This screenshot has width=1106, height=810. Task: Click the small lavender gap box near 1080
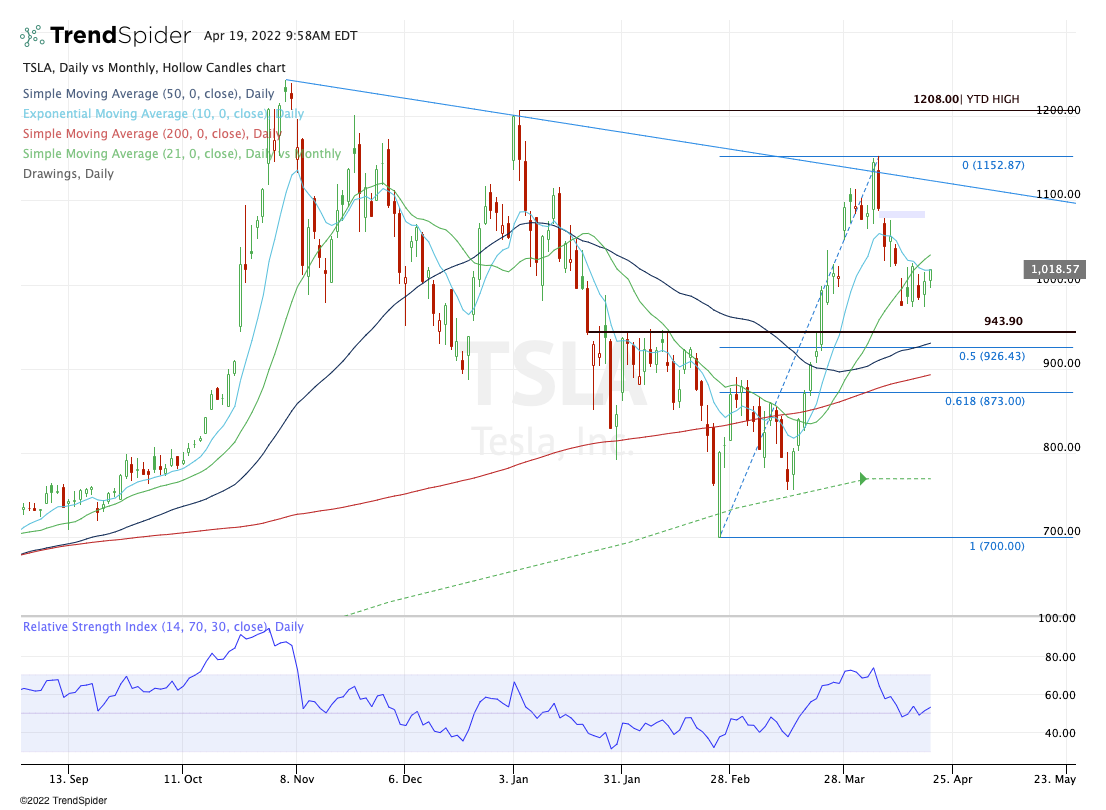(x=901, y=214)
